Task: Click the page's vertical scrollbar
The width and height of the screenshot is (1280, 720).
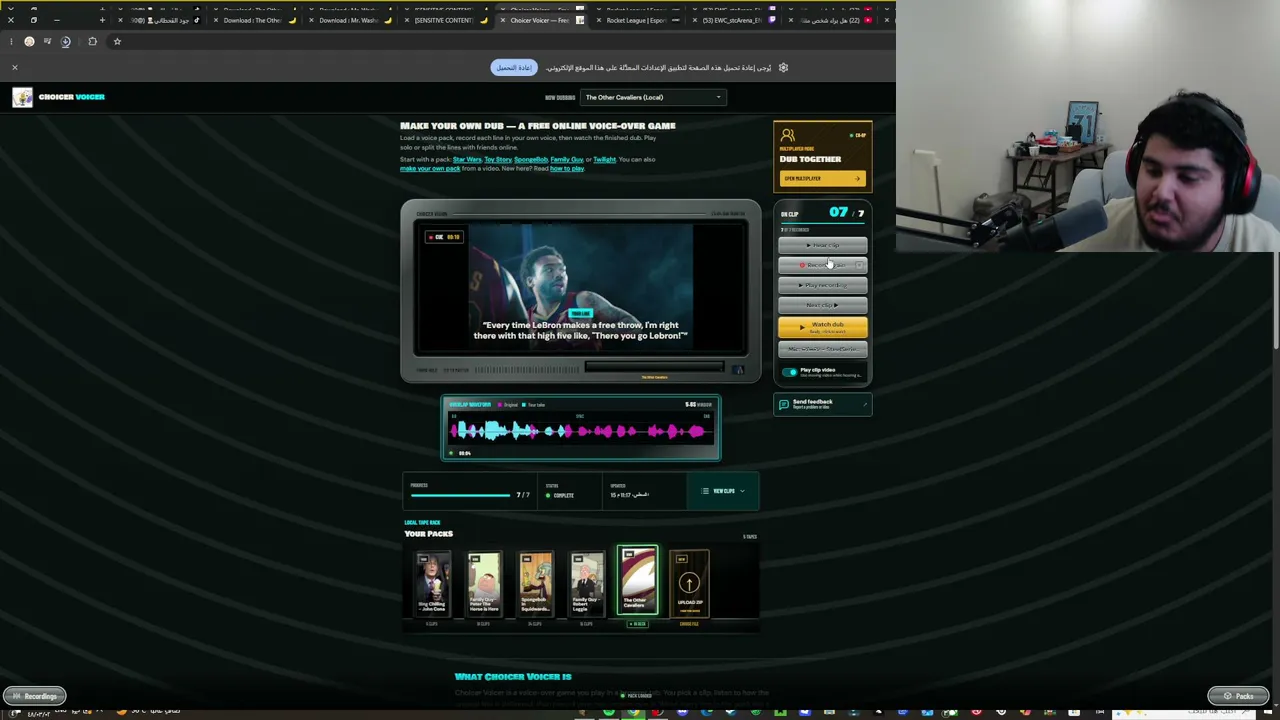Action: (1274, 300)
